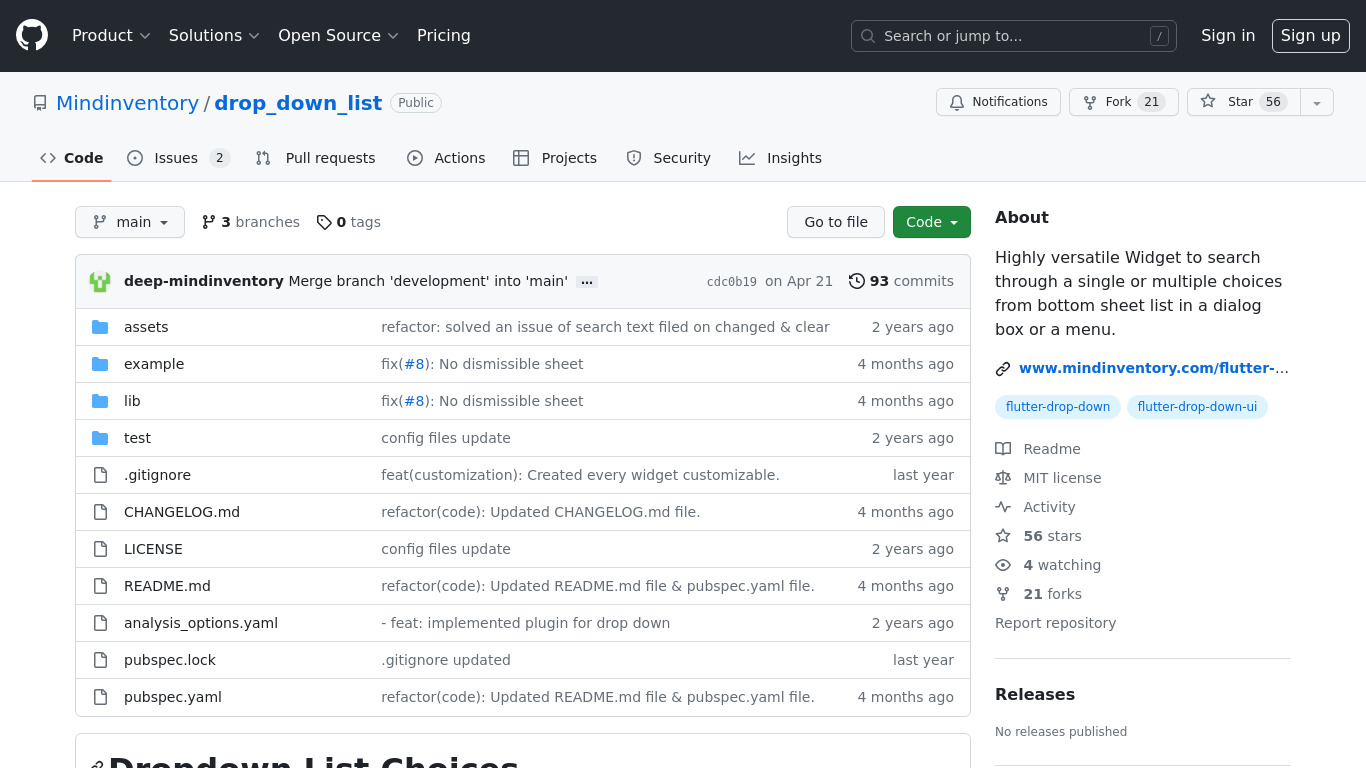Viewport: 1366px width, 768px height.
Task: Click issue #8 link in example row
Action: 414,364
